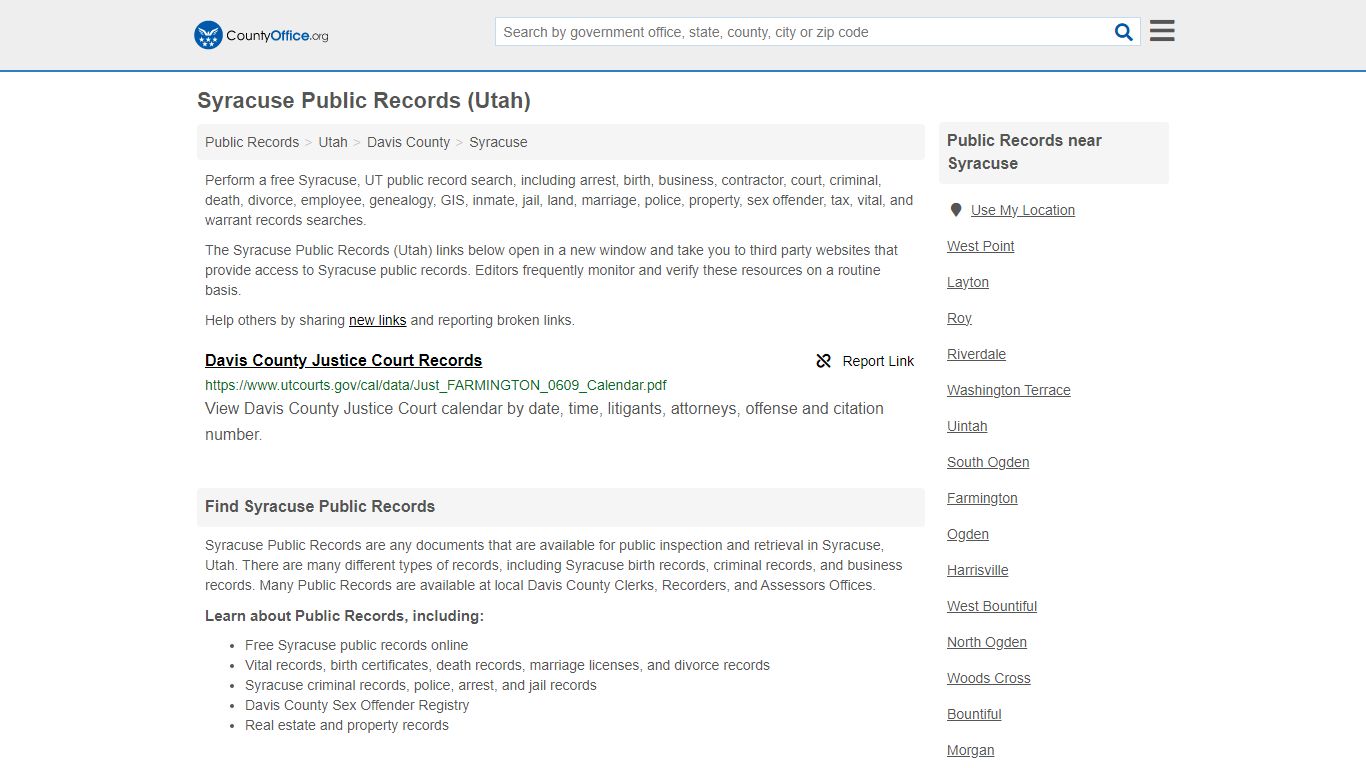
Task: Open Farmington public records
Action: (982, 498)
